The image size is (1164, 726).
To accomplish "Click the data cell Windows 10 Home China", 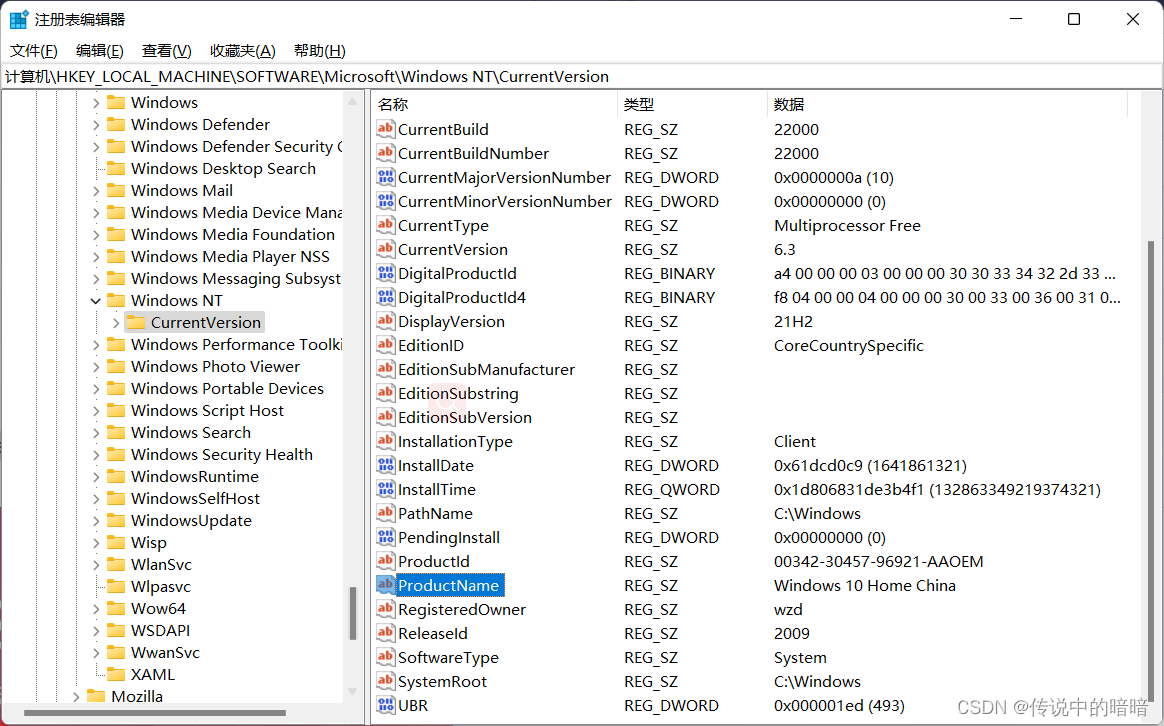I will coord(865,585).
